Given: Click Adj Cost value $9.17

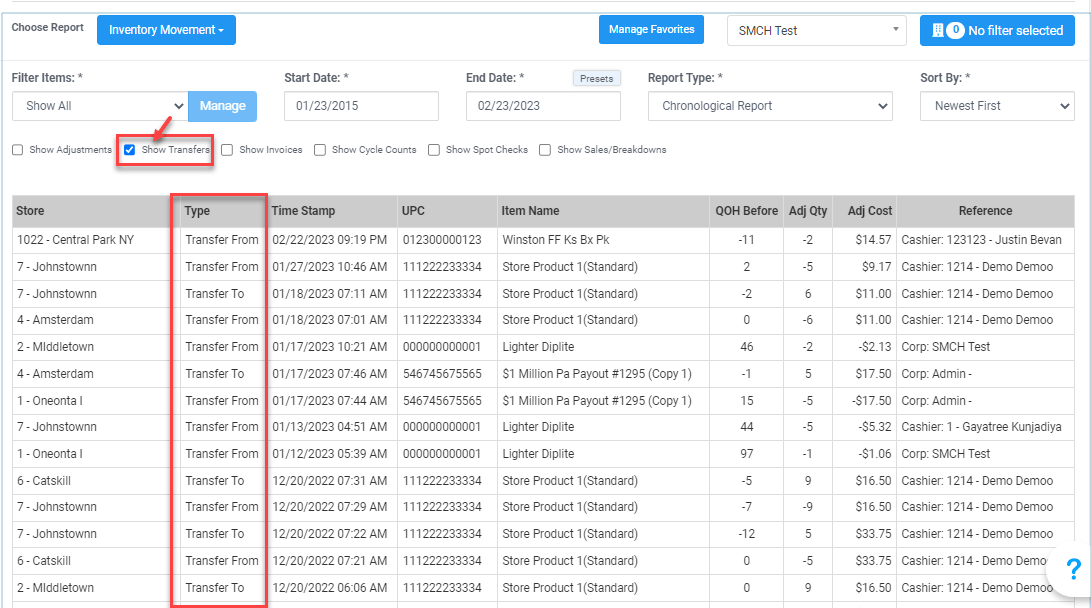Looking at the screenshot, I should tap(877, 267).
